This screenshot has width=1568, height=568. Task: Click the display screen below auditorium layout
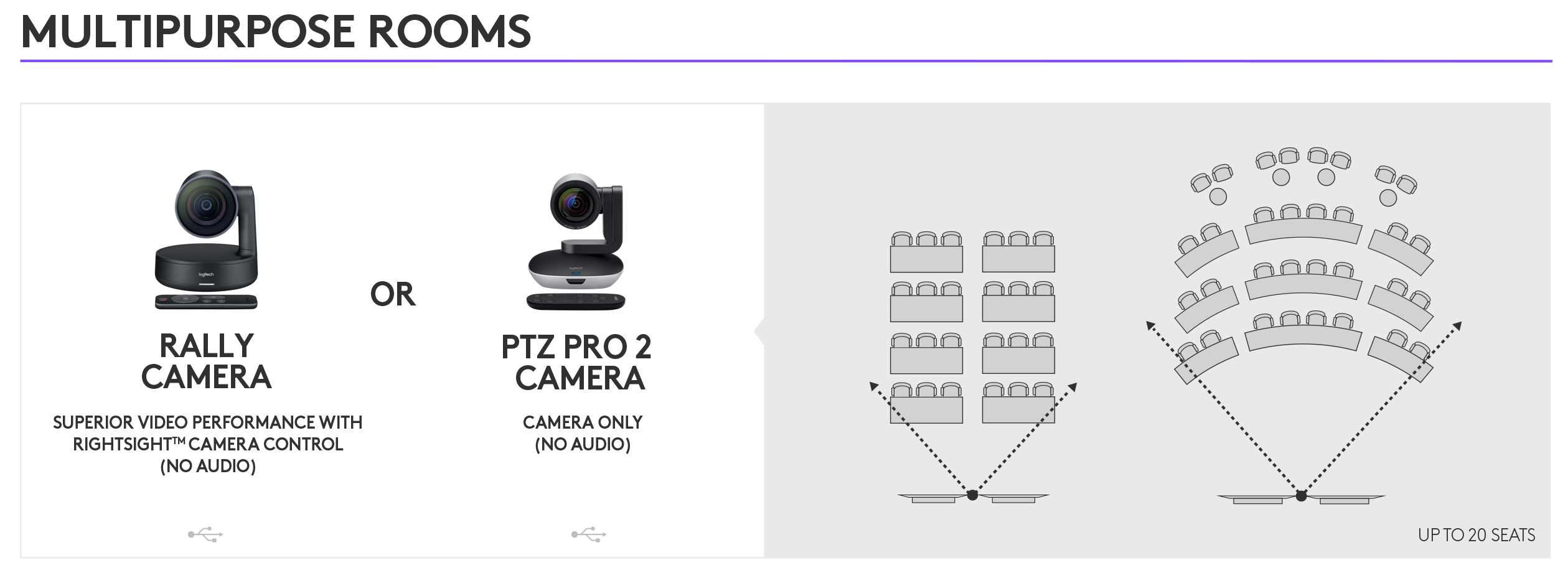pyautogui.click(x=1301, y=499)
